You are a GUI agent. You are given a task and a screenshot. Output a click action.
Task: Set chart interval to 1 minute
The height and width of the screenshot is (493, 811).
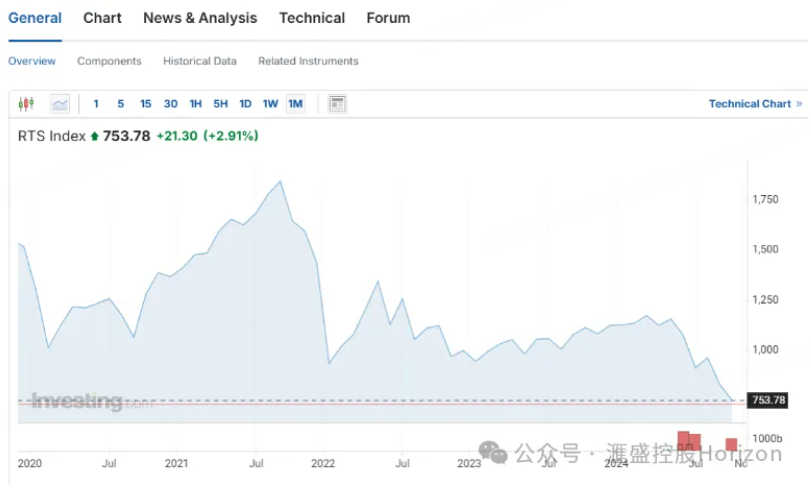(x=96, y=104)
